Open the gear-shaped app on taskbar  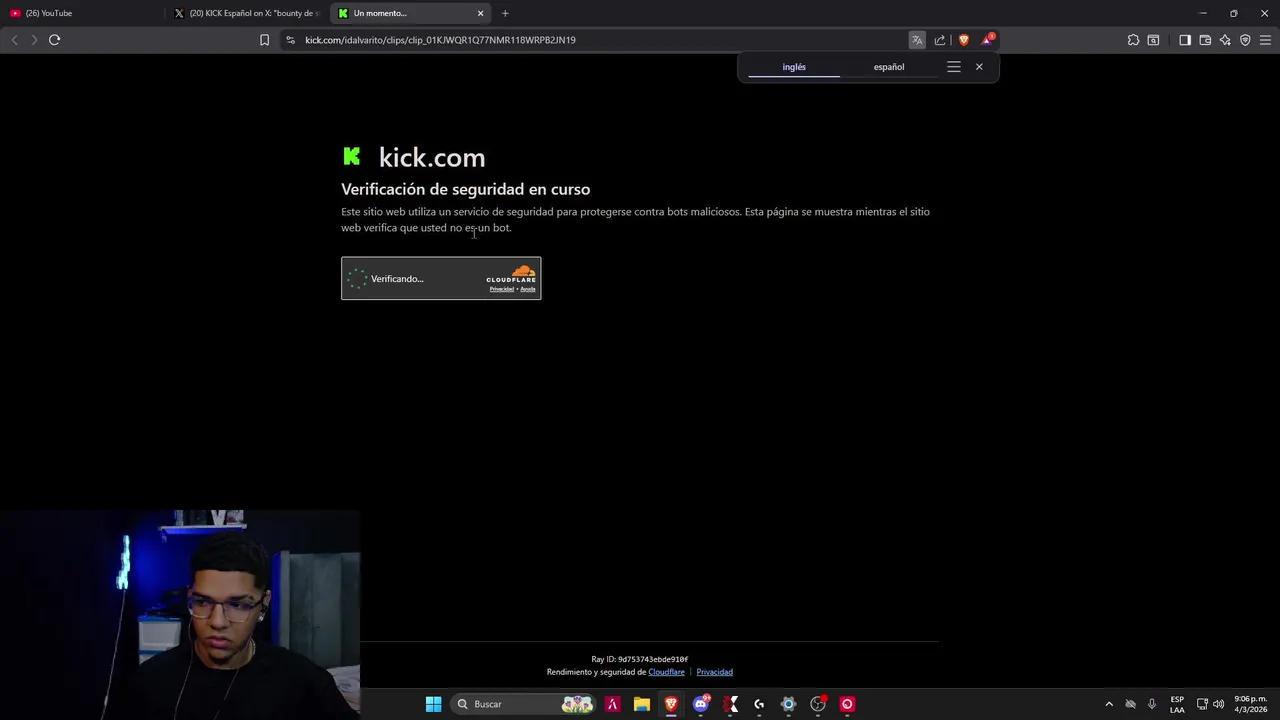[788, 704]
